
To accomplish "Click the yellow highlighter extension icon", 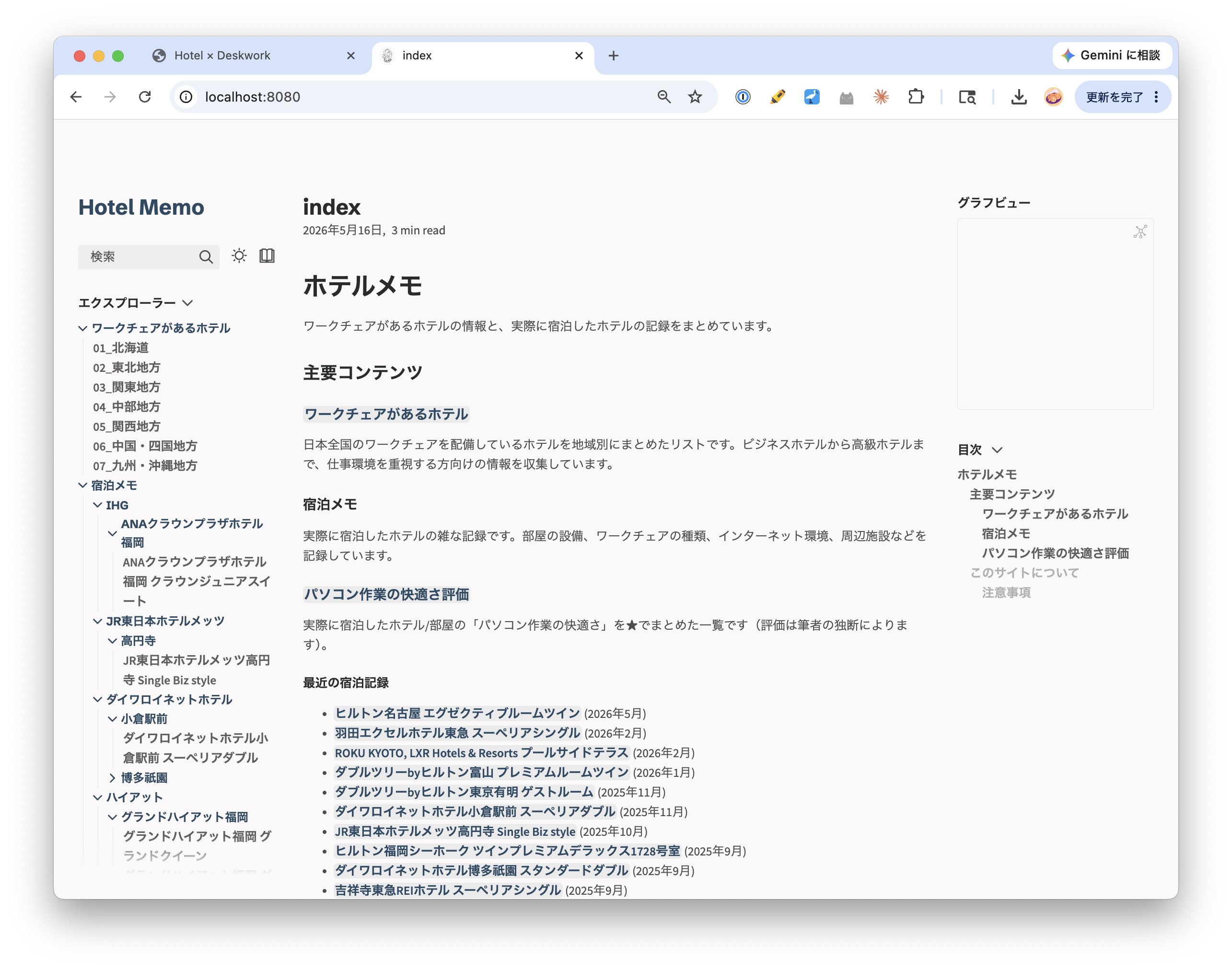I will point(778,97).
